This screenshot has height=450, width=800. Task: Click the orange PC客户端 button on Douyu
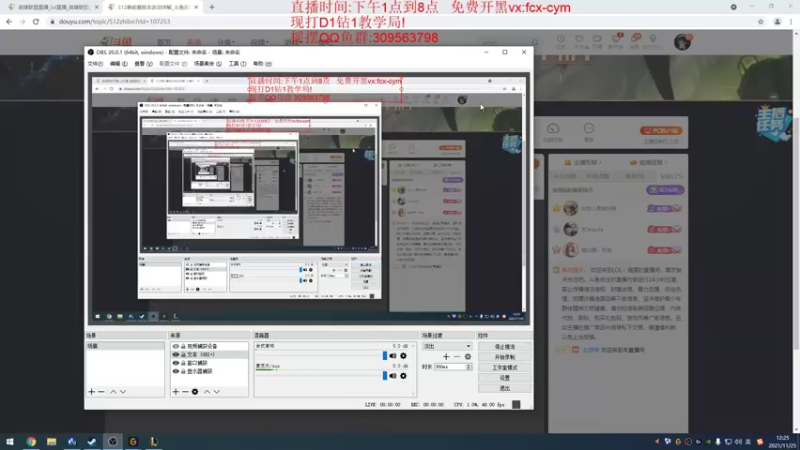661,131
